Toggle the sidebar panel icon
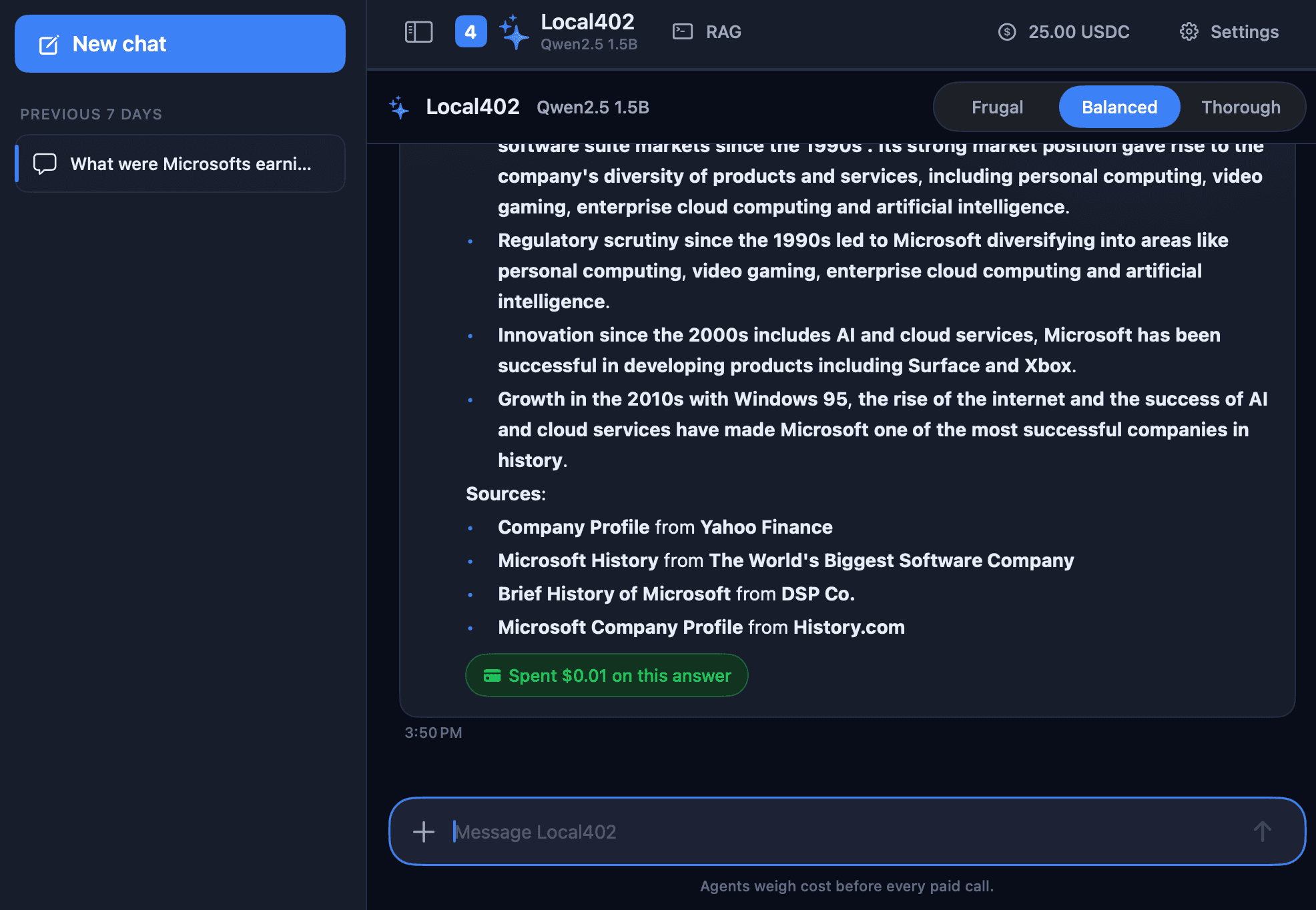 click(419, 32)
